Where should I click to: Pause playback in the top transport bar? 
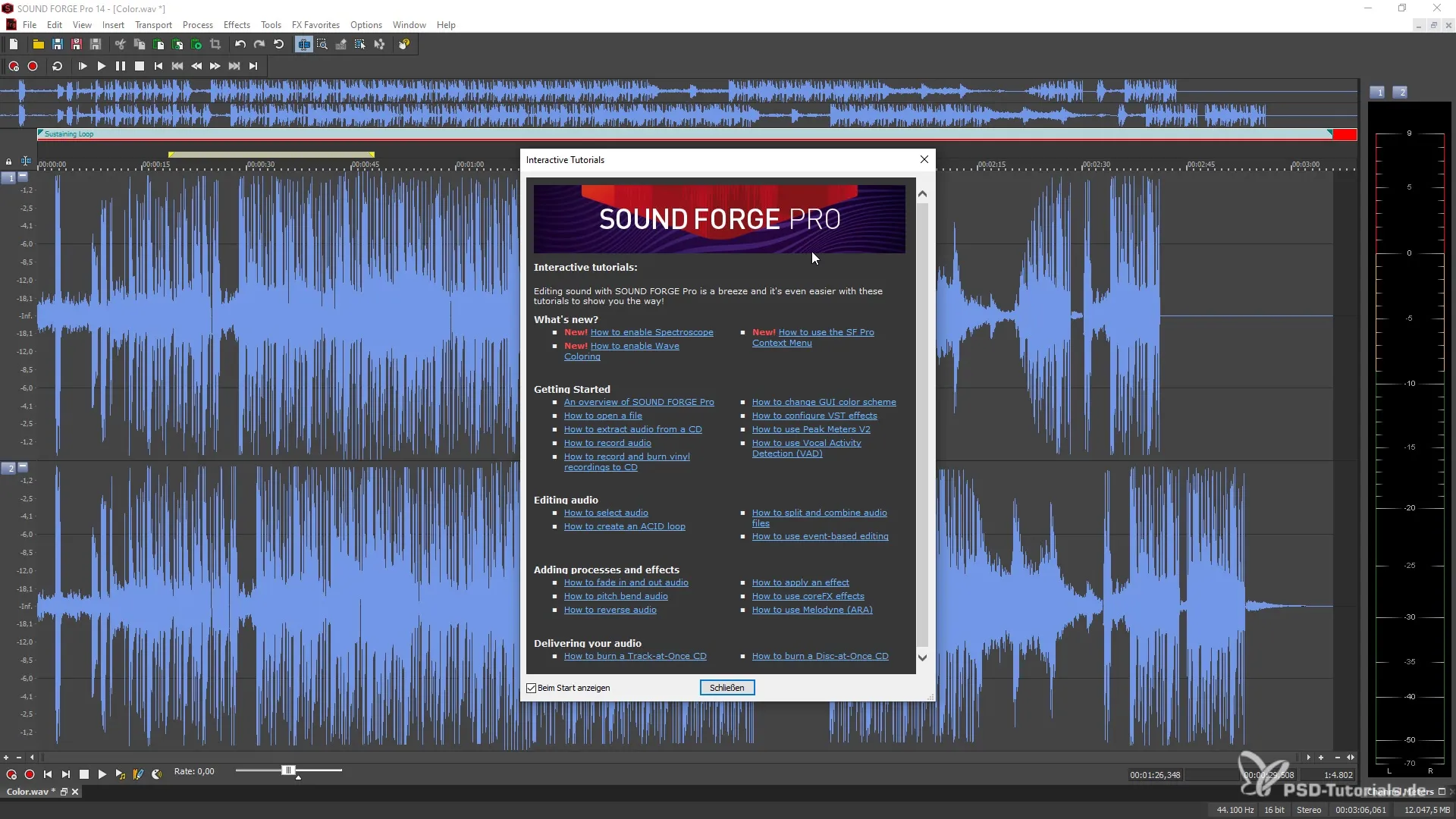[x=121, y=67]
